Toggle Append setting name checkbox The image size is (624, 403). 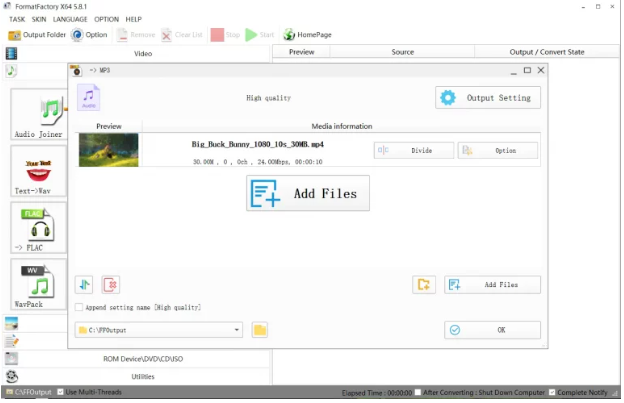79,308
